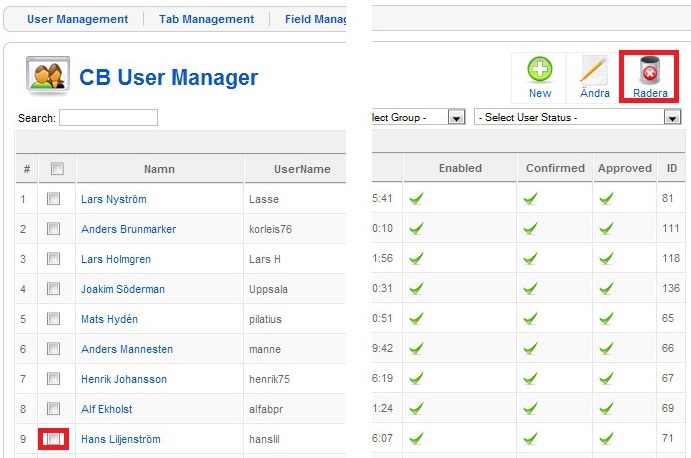Check the box next to Anders Mannesten
This screenshot has height=458, width=691.
53,349
